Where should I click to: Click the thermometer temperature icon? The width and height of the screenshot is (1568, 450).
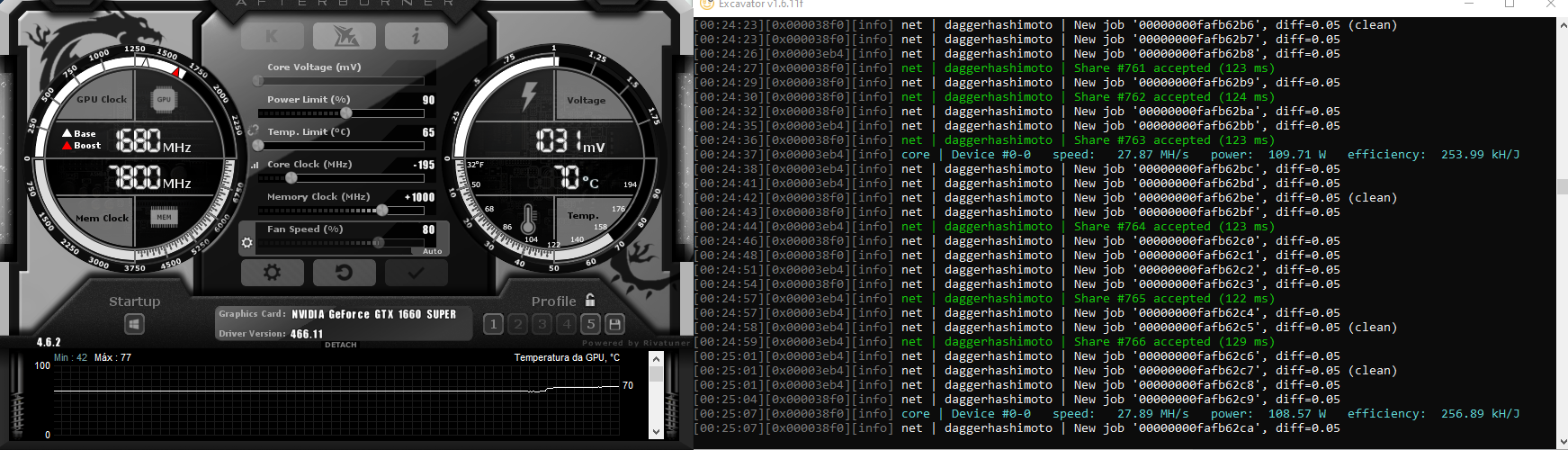click(x=529, y=220)
